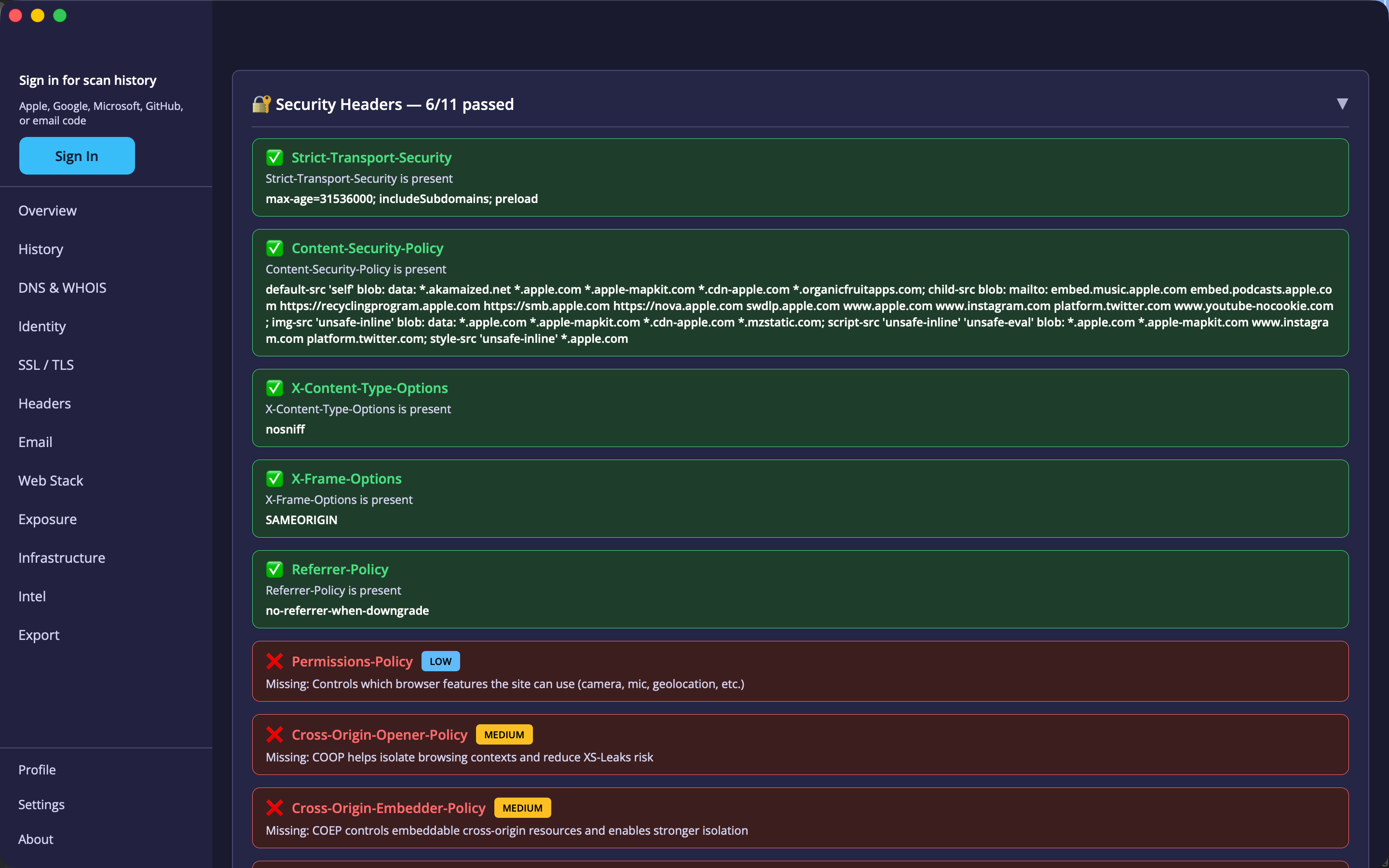
Task: Click the red X on Cross-Origin-Embedder-Policy
Action: pyautogui.click(x=274, y=808)
